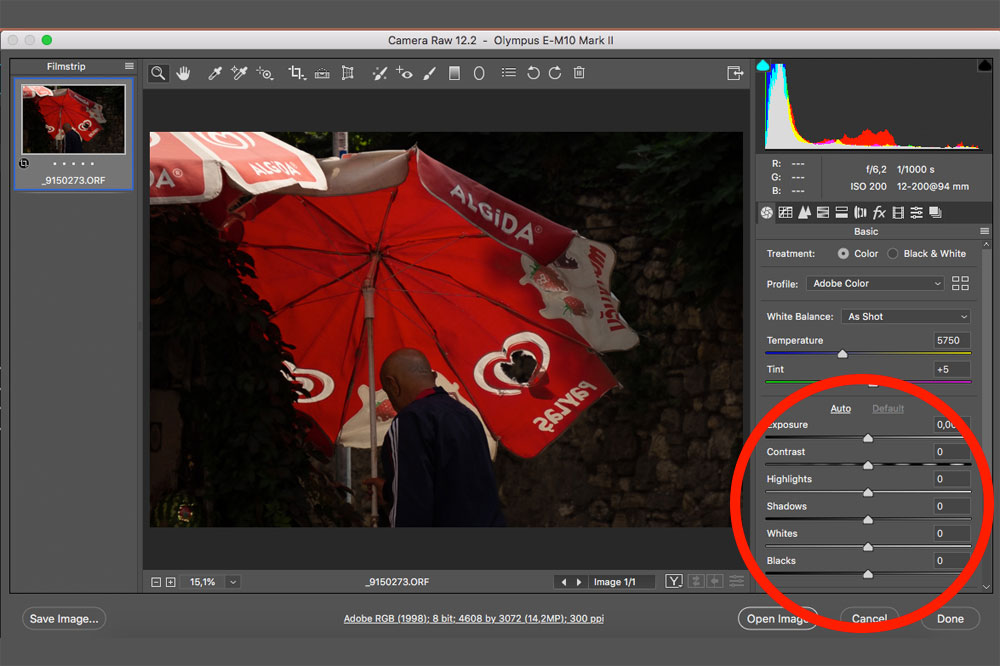Click the trash icon to mark for delete
Image resolution: width=1000 pixels, height=666 pixels.
click(x=579, y=73)
